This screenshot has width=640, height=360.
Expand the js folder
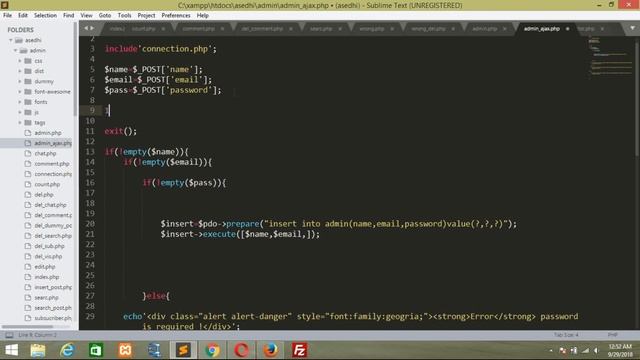pyautogui.click(x=20, y=112)
